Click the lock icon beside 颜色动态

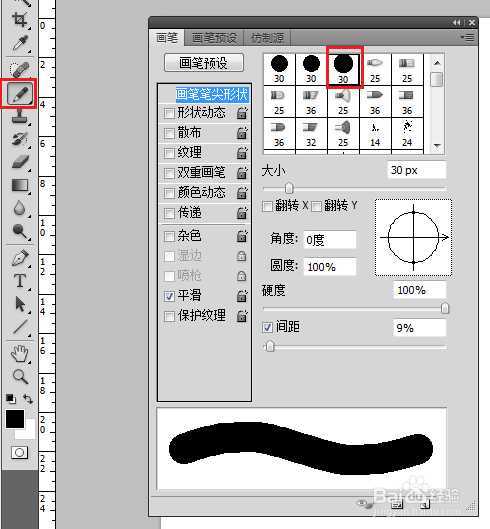coord(242,193)
